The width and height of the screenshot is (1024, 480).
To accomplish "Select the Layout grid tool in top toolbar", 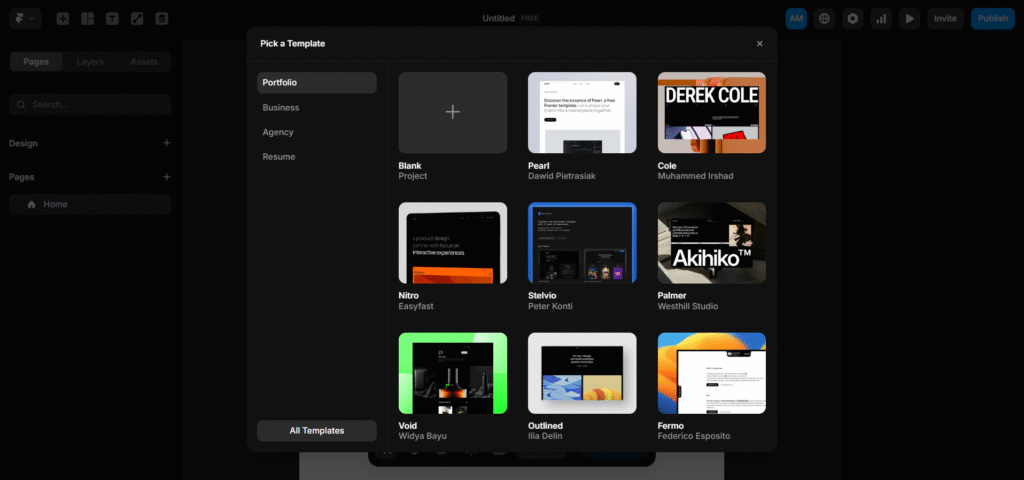I will tap(88, 18).
